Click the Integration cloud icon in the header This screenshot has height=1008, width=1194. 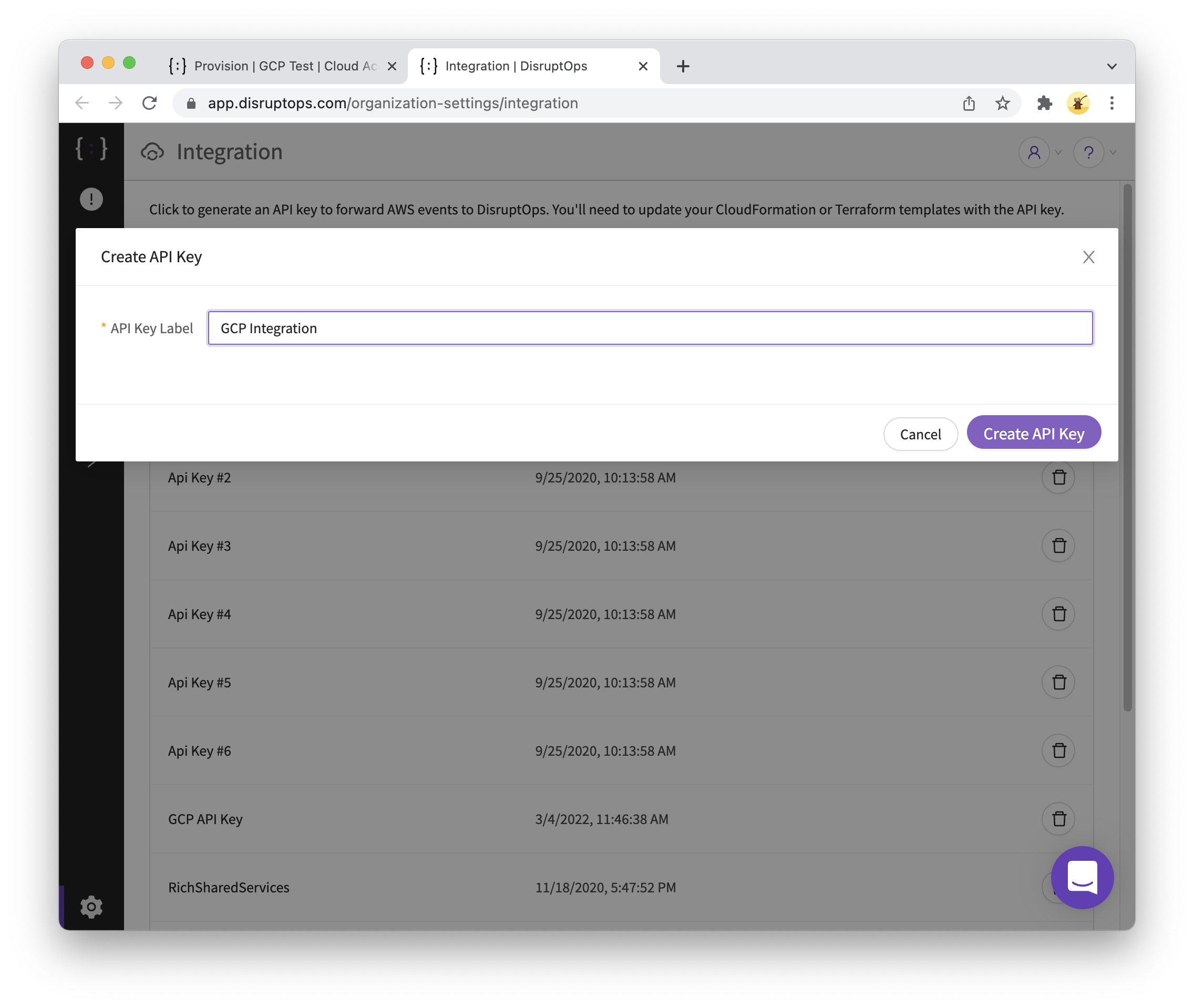152,152
